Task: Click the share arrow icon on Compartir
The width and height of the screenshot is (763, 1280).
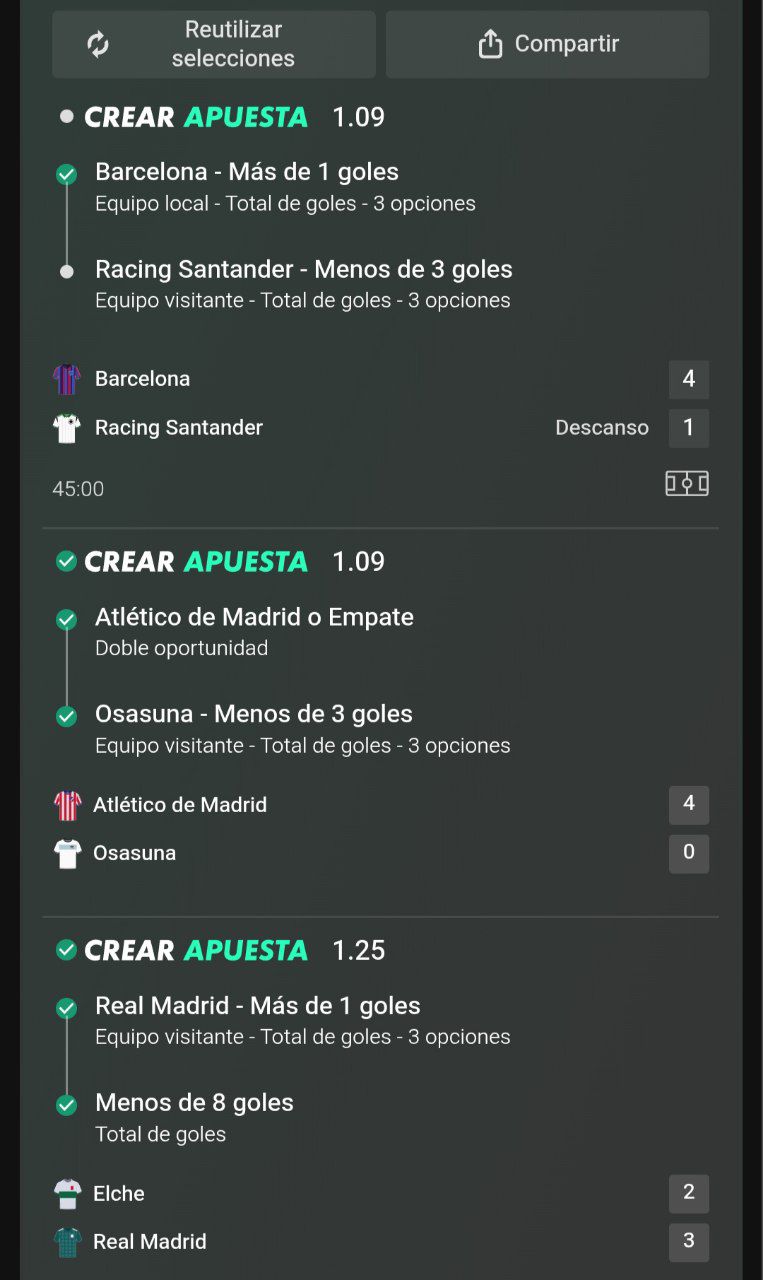Action: pyautogui.click(x=490, y=44)
